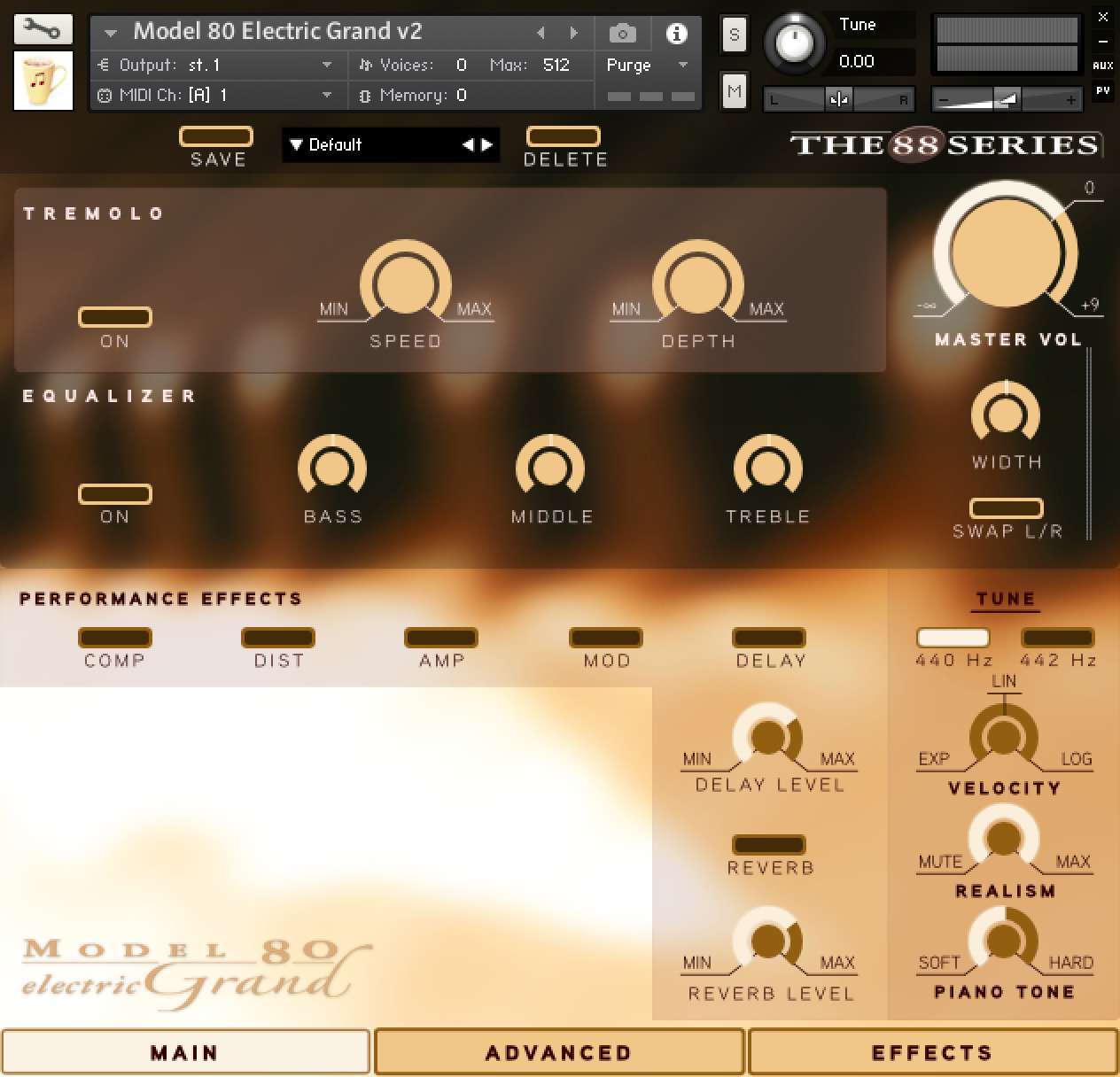1120x1077 pixels.
Task: Click the MASTER VOL knob
Action: point(1005,252)
